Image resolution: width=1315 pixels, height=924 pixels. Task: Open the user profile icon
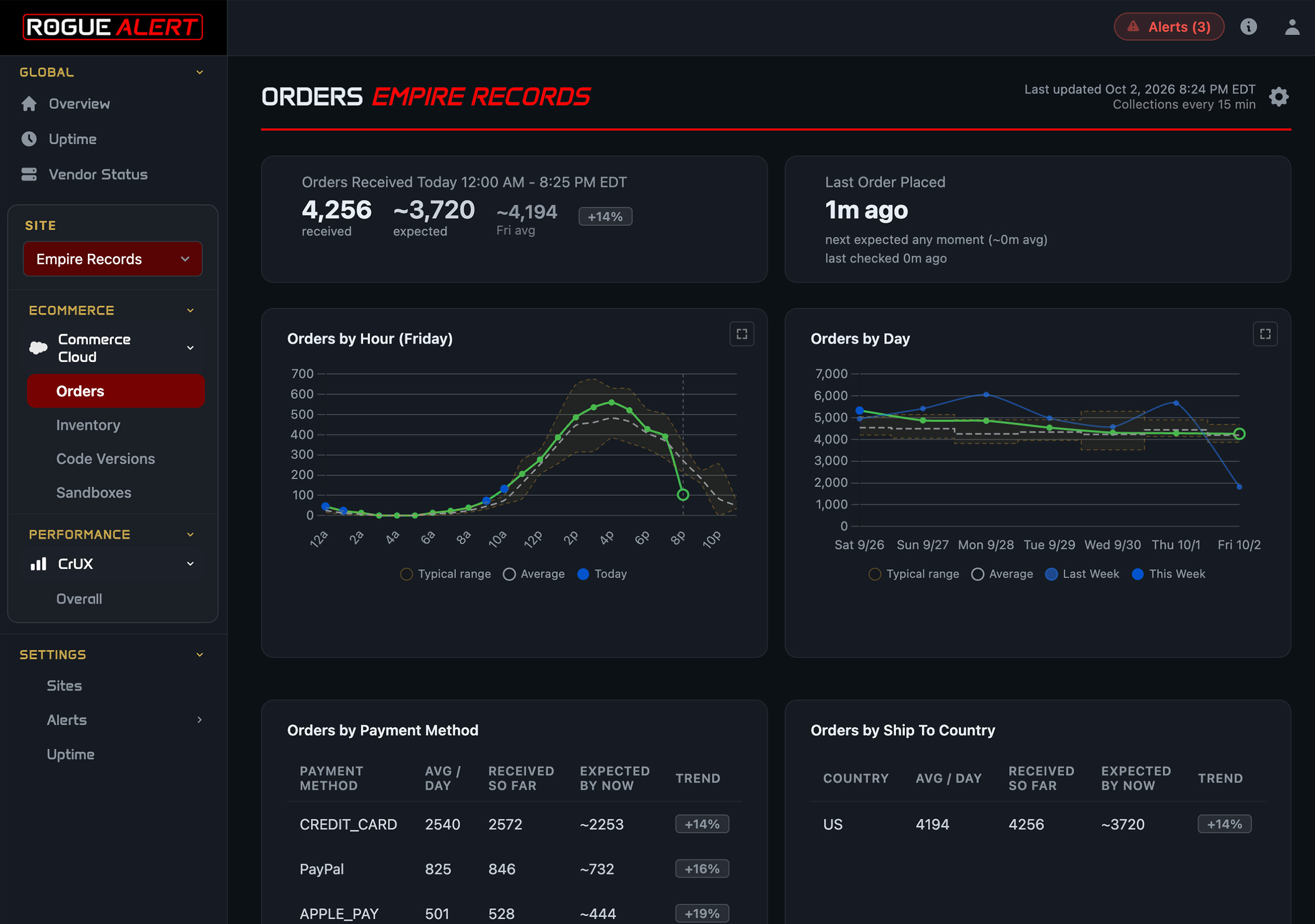pyautogui.click(x=1292, y=27)
